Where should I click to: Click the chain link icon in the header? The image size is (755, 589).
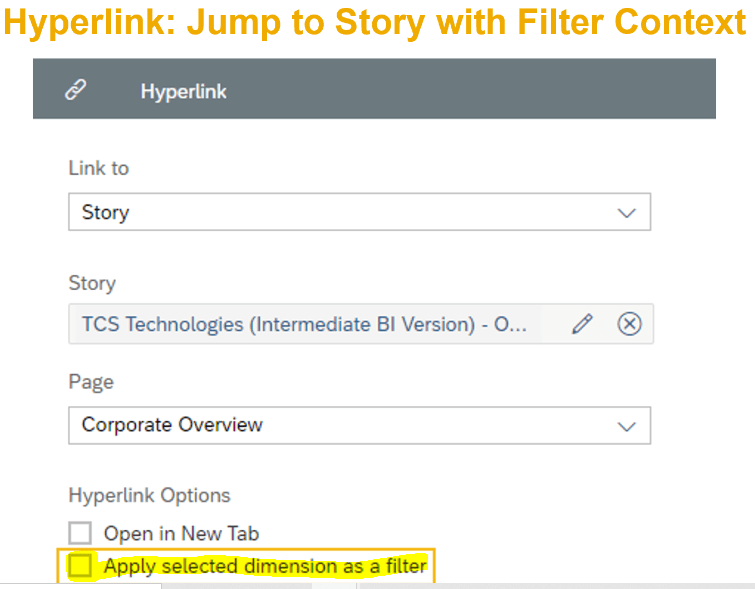[x=75, y=91]
